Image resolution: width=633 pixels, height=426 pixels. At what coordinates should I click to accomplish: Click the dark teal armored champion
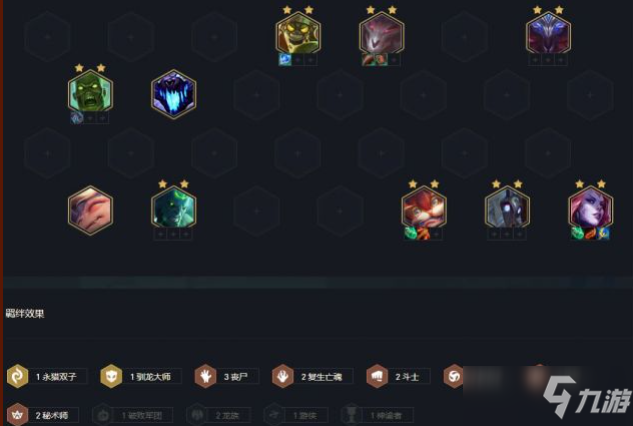pos(174,208)
